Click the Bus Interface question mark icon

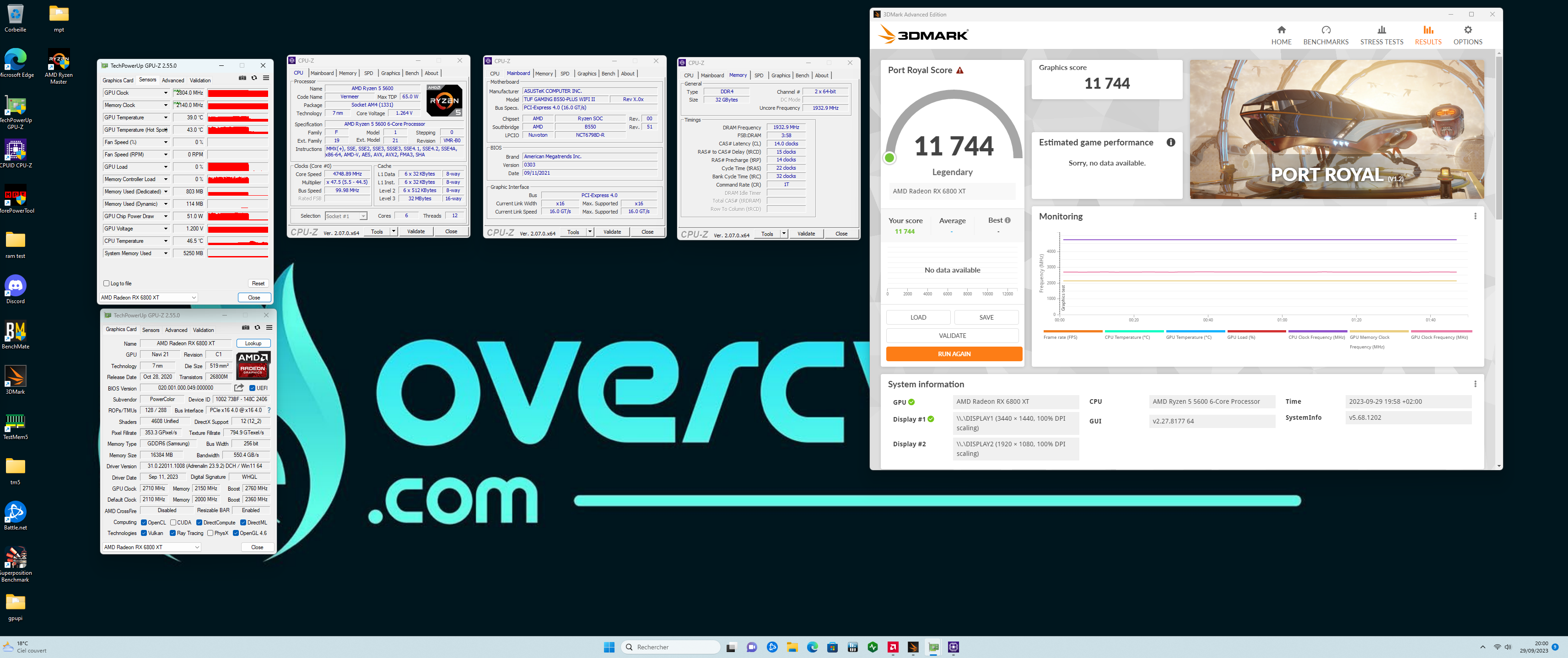(269, 410)
